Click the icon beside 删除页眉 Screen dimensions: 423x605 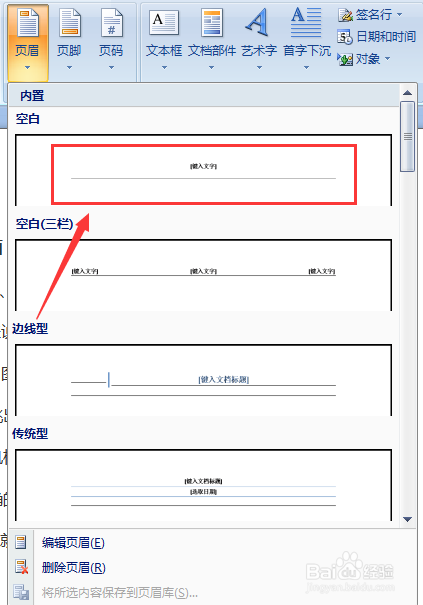21,567
